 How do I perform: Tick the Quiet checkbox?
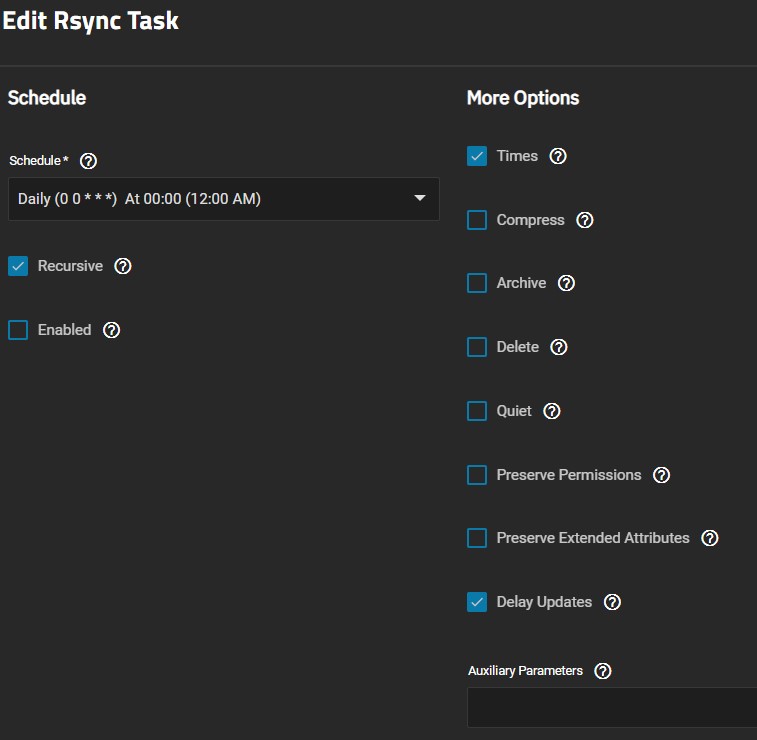coord(477,411)
